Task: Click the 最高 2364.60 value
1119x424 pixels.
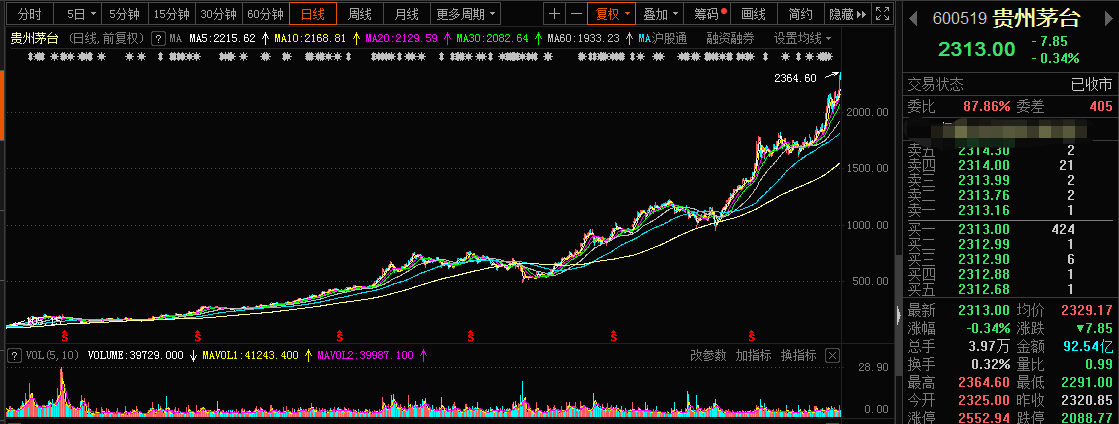Action: (985, 382)
